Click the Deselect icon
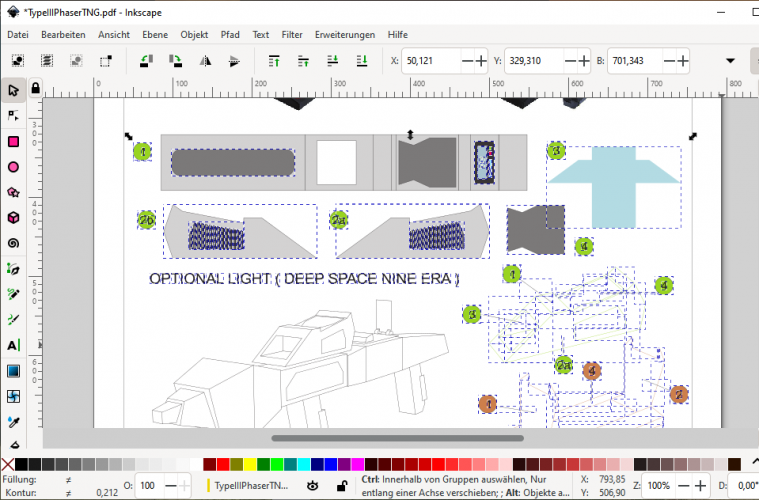The height and width of the screenshot is (500, 759). [x=76, y=61]
